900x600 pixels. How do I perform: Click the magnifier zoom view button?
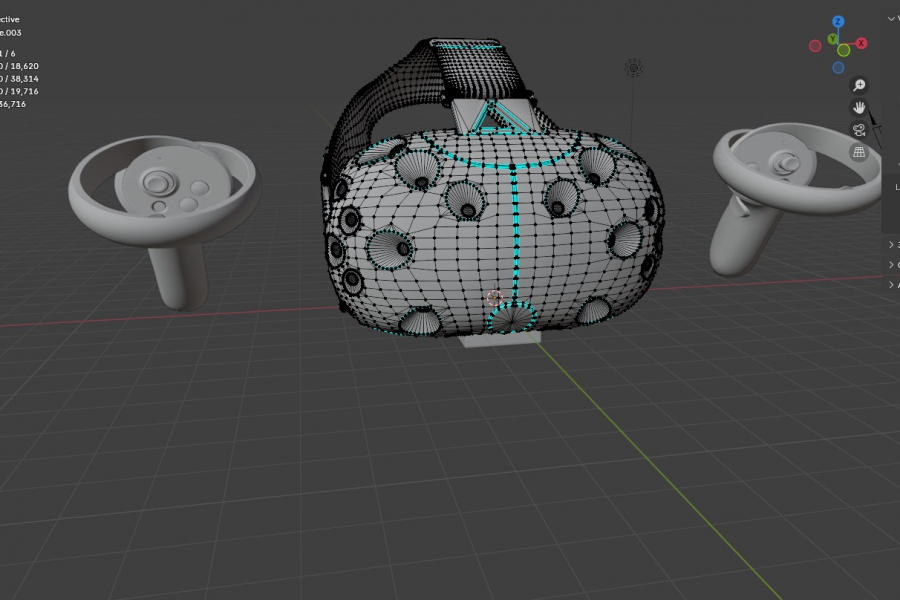[859, 85]
